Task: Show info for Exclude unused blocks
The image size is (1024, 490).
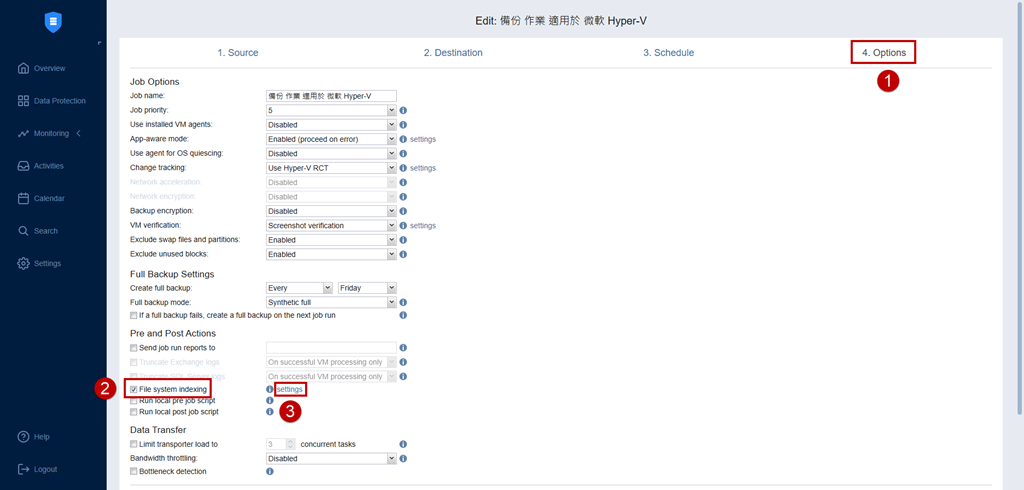Action: [x=403, y=254]
